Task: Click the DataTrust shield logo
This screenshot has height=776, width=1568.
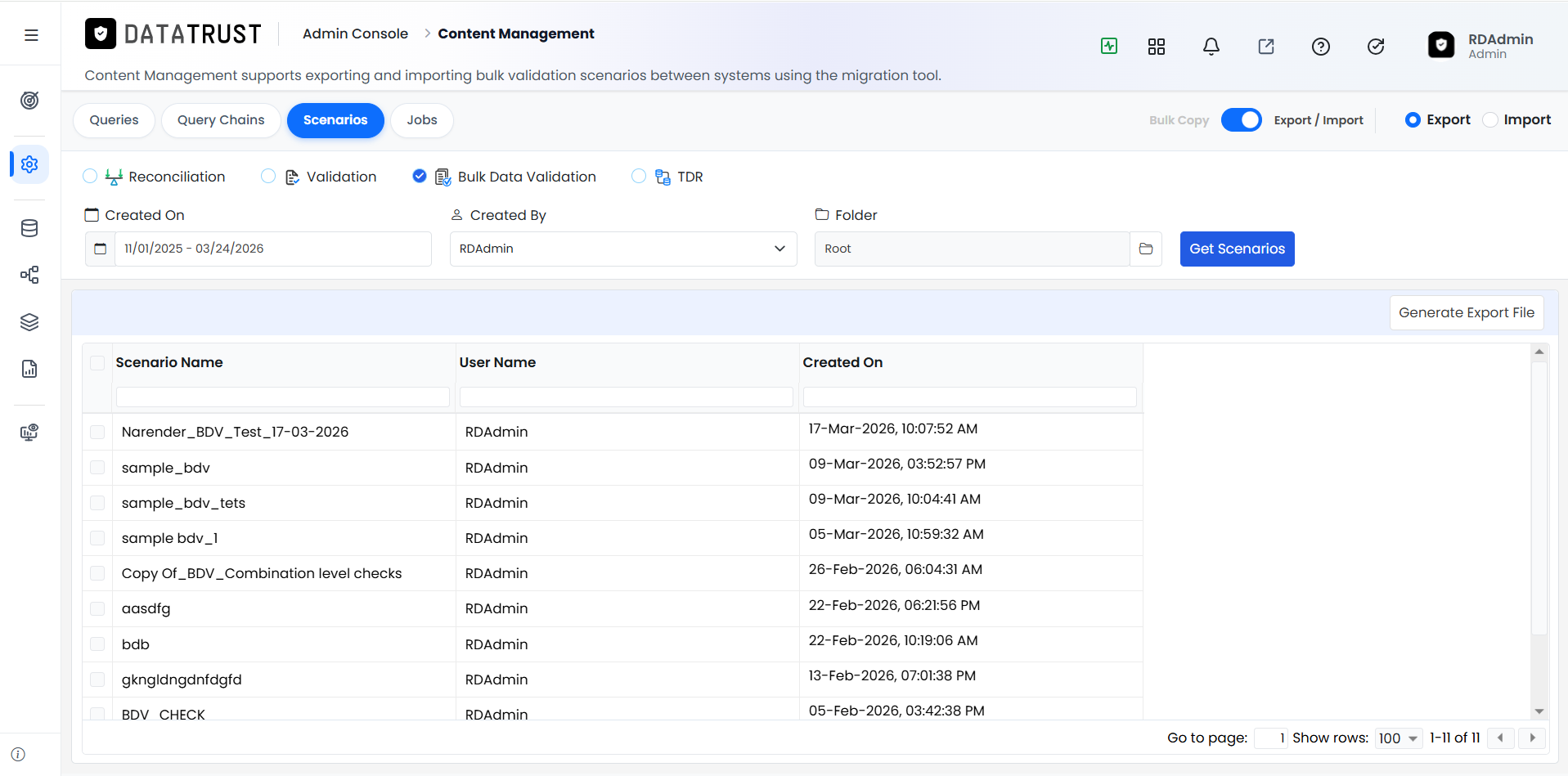Action: [x=101, y=34]
